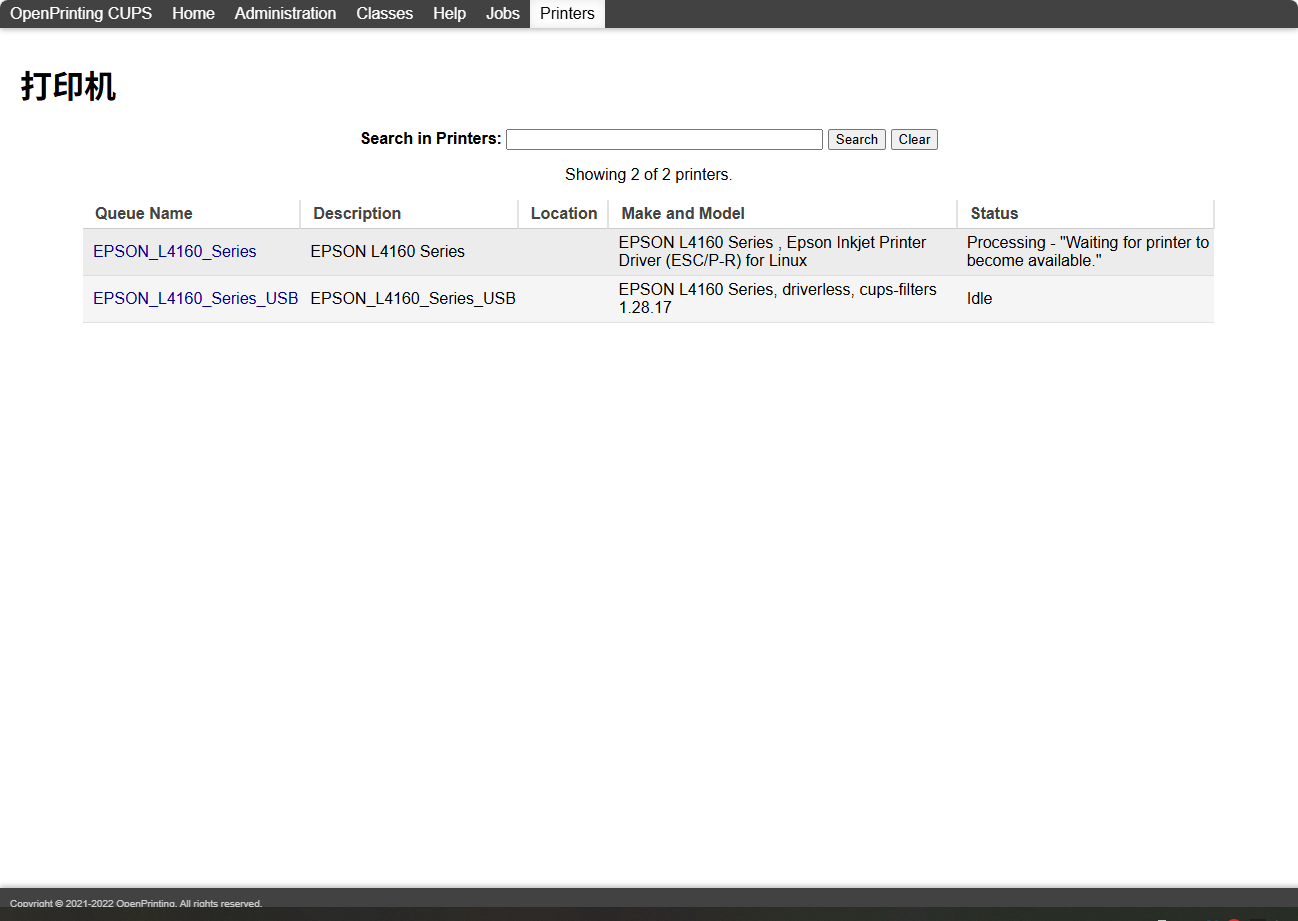Open the Administration page
The image size is (1298, 921).
284,13
